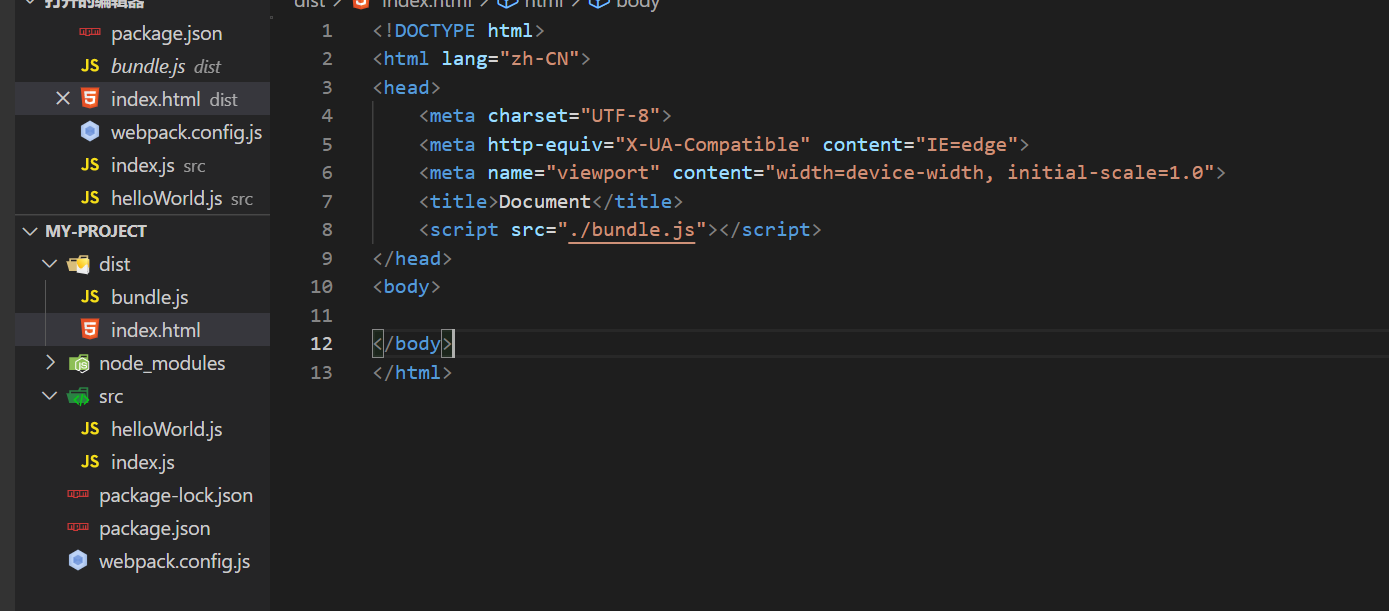1389x611 pixels.
Task: Click the src folder icon in the explorer
Action: coord(78,396)
